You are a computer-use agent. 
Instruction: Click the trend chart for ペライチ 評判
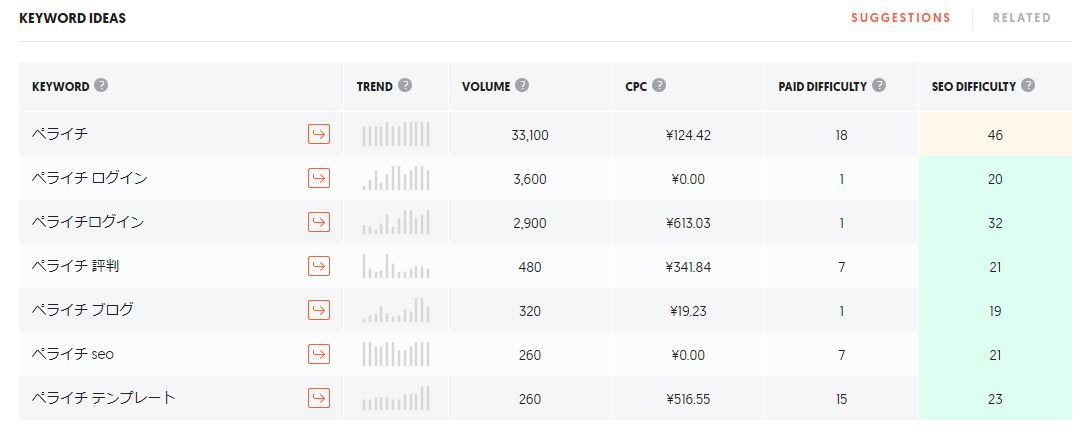(x=395, y=266)
